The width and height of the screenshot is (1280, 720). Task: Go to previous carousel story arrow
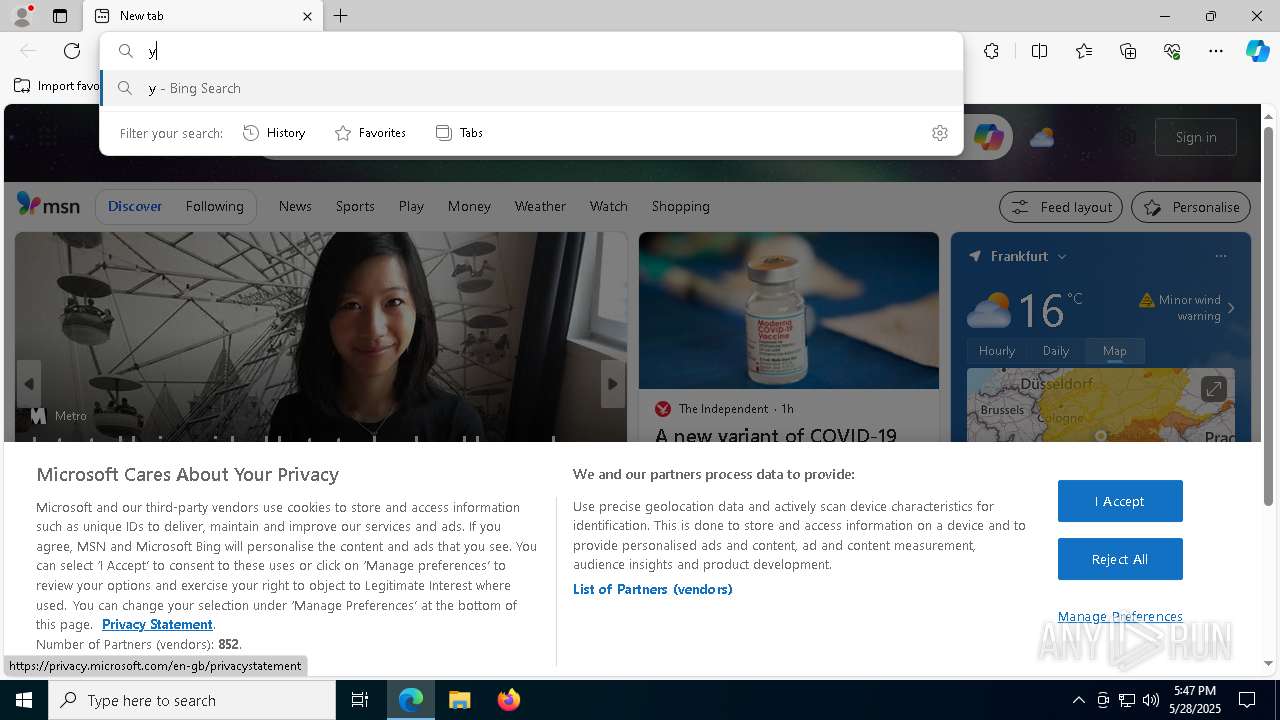tap(28, 384)
